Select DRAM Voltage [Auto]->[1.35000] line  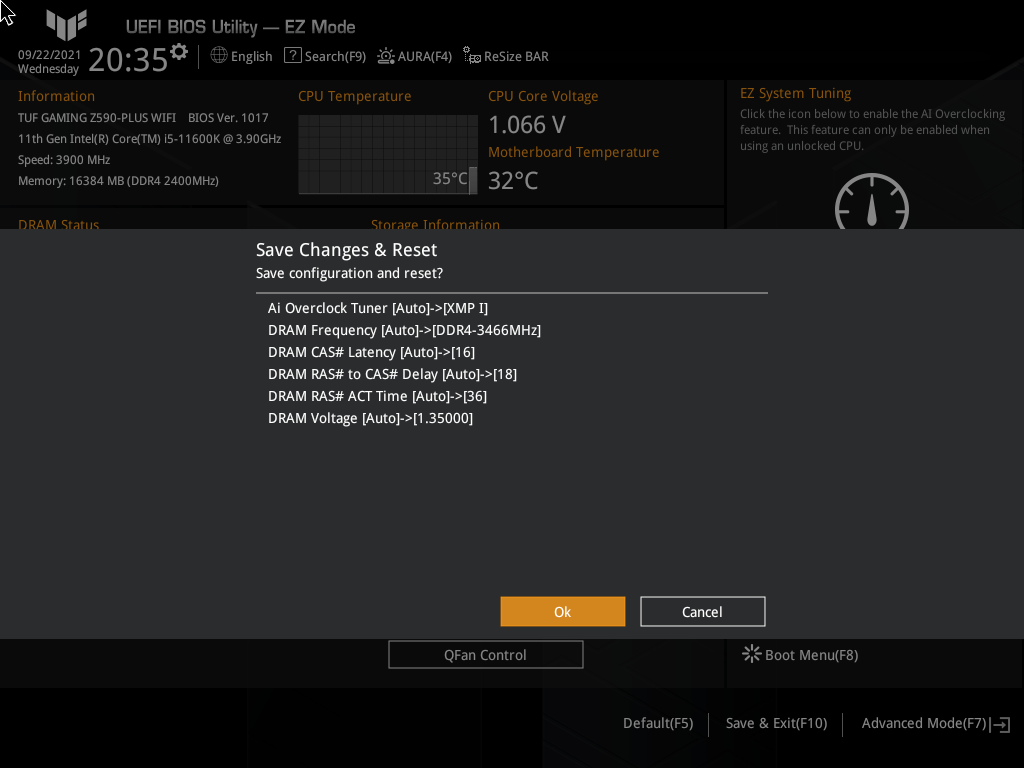point(370,419)
